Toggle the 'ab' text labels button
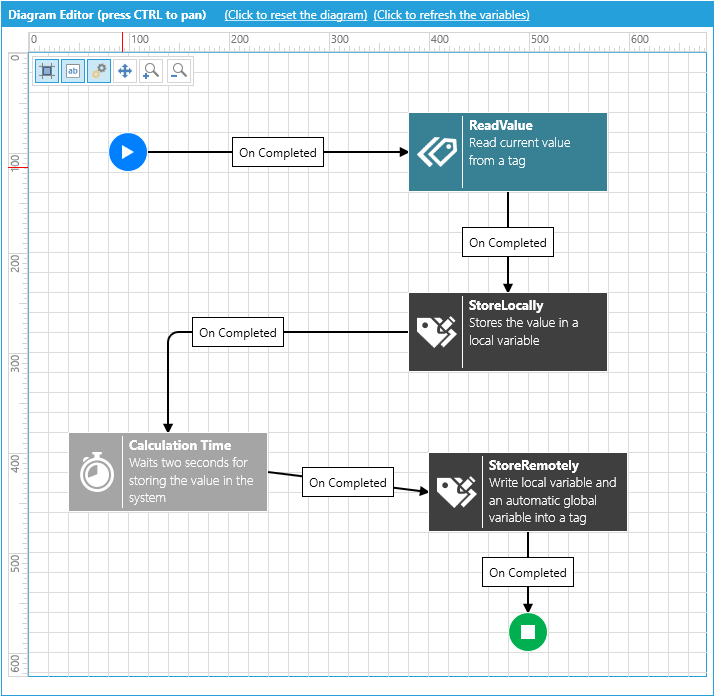The image size is (715, 697). pyautogui.click(x=73, y=71)
